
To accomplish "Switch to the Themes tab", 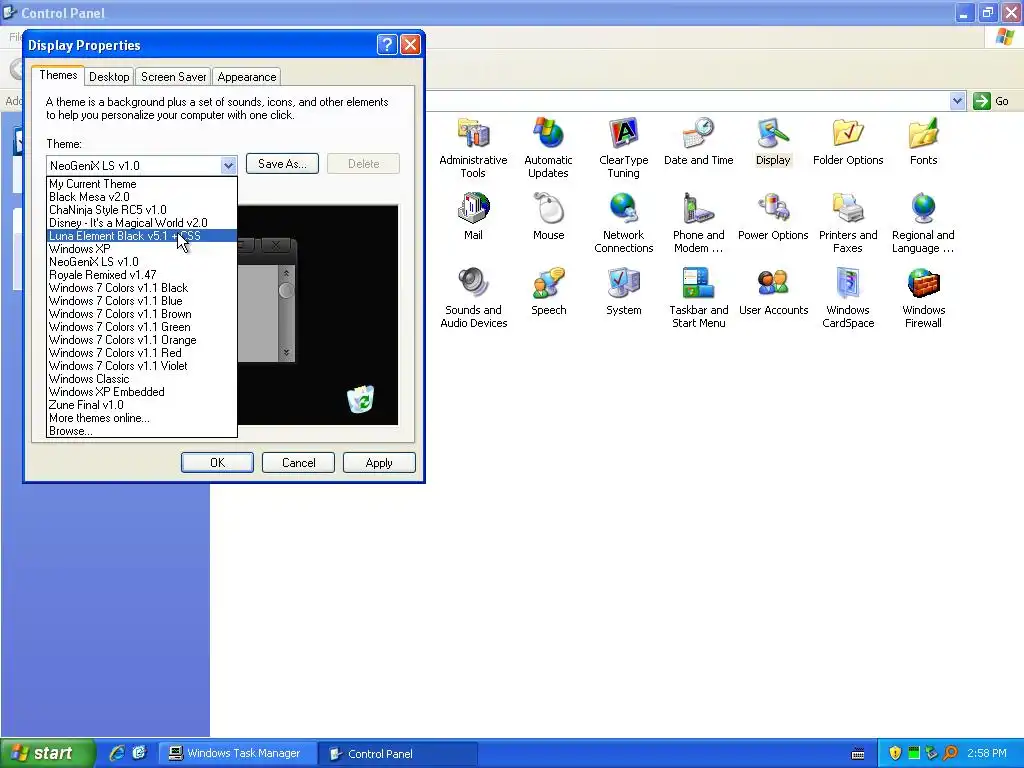I will 58,75.
